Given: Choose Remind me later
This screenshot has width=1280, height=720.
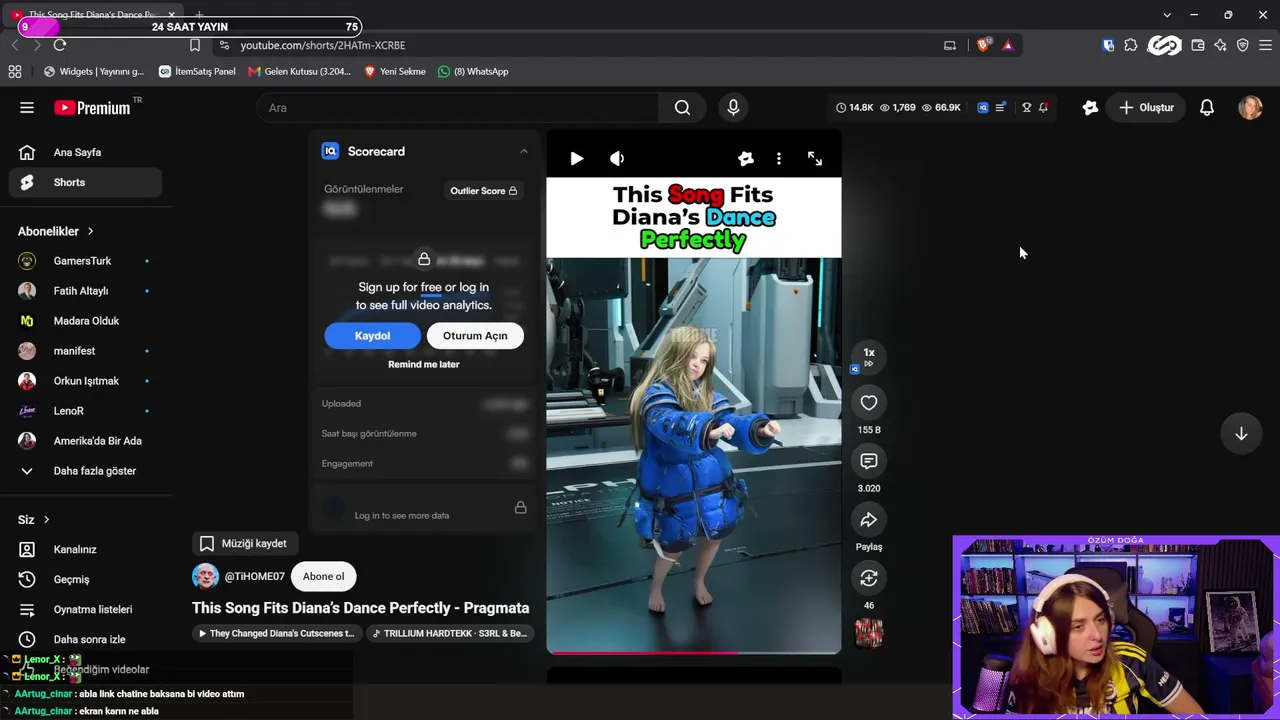Looking at the screenshot, I should 424,364.
